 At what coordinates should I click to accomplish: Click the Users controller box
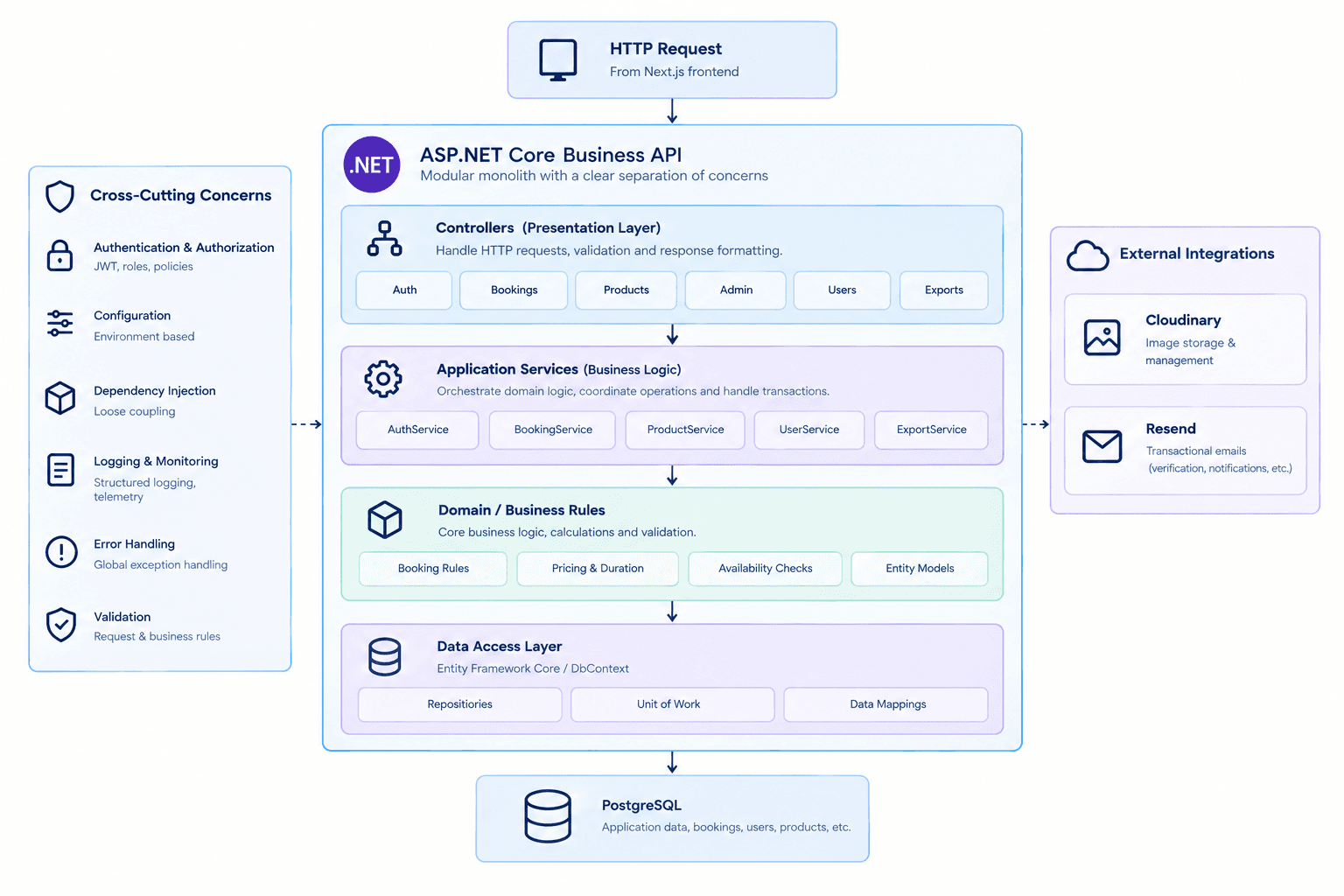pyautogui.click(x=842, y=290)
